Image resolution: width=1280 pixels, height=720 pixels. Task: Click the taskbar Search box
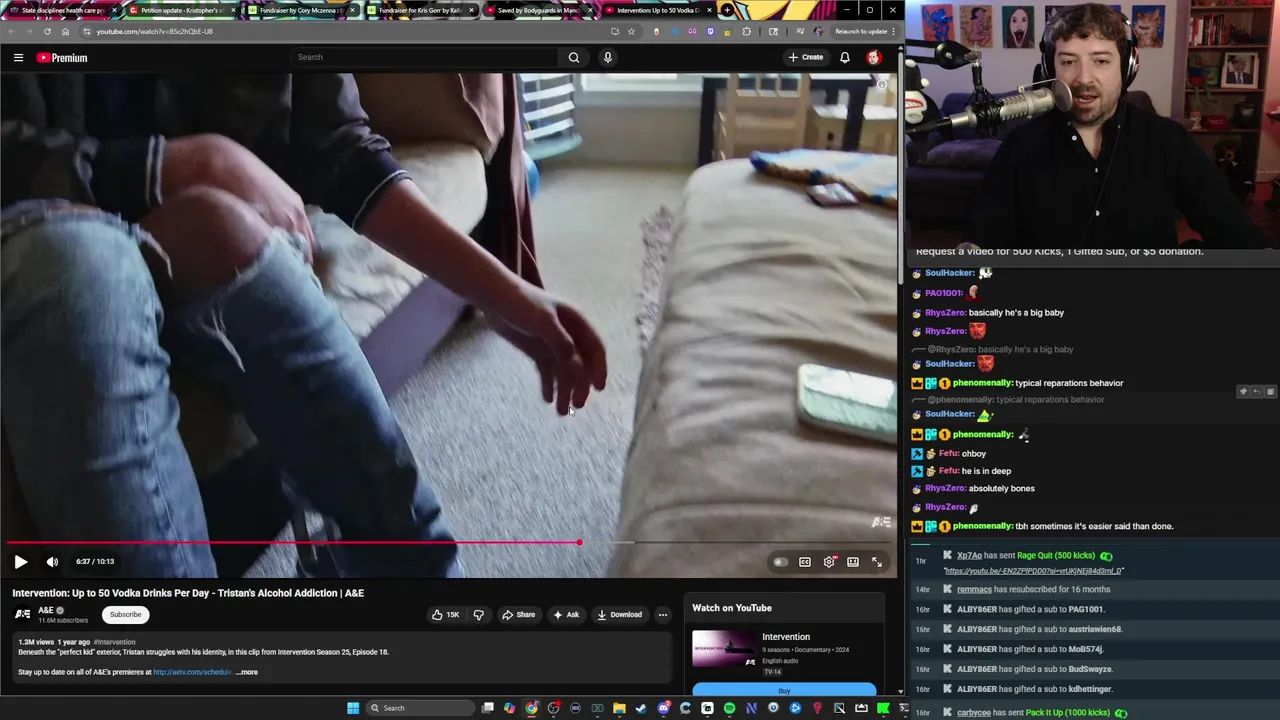click(418, 708)
